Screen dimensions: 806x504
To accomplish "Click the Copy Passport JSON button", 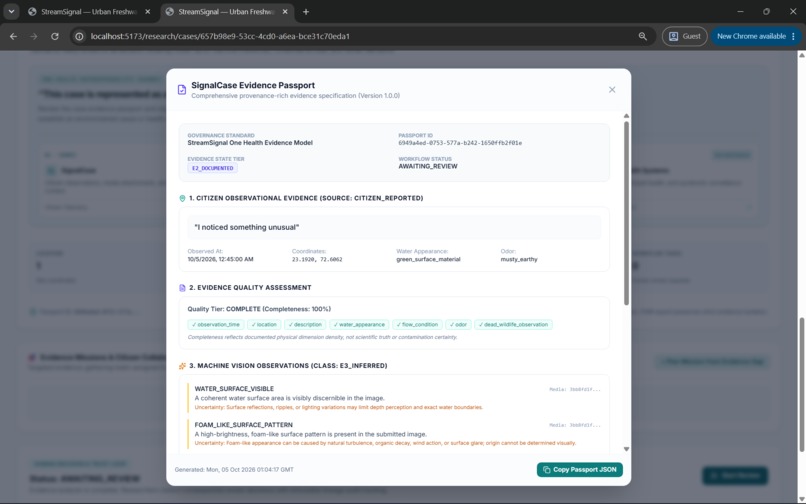I will pos(579,470).
